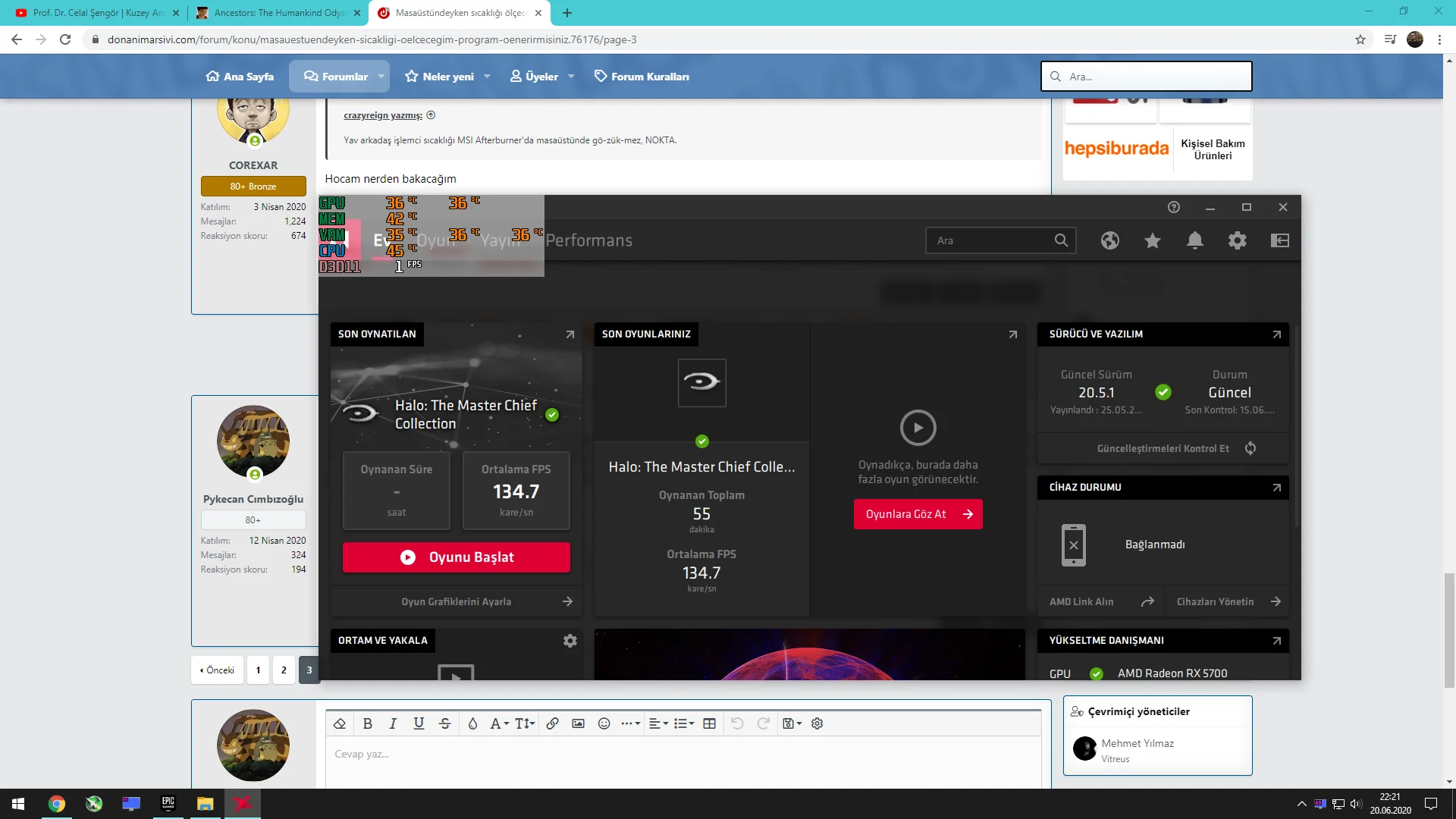Open notifications bell in Radeon Software

click(1195, 240)
